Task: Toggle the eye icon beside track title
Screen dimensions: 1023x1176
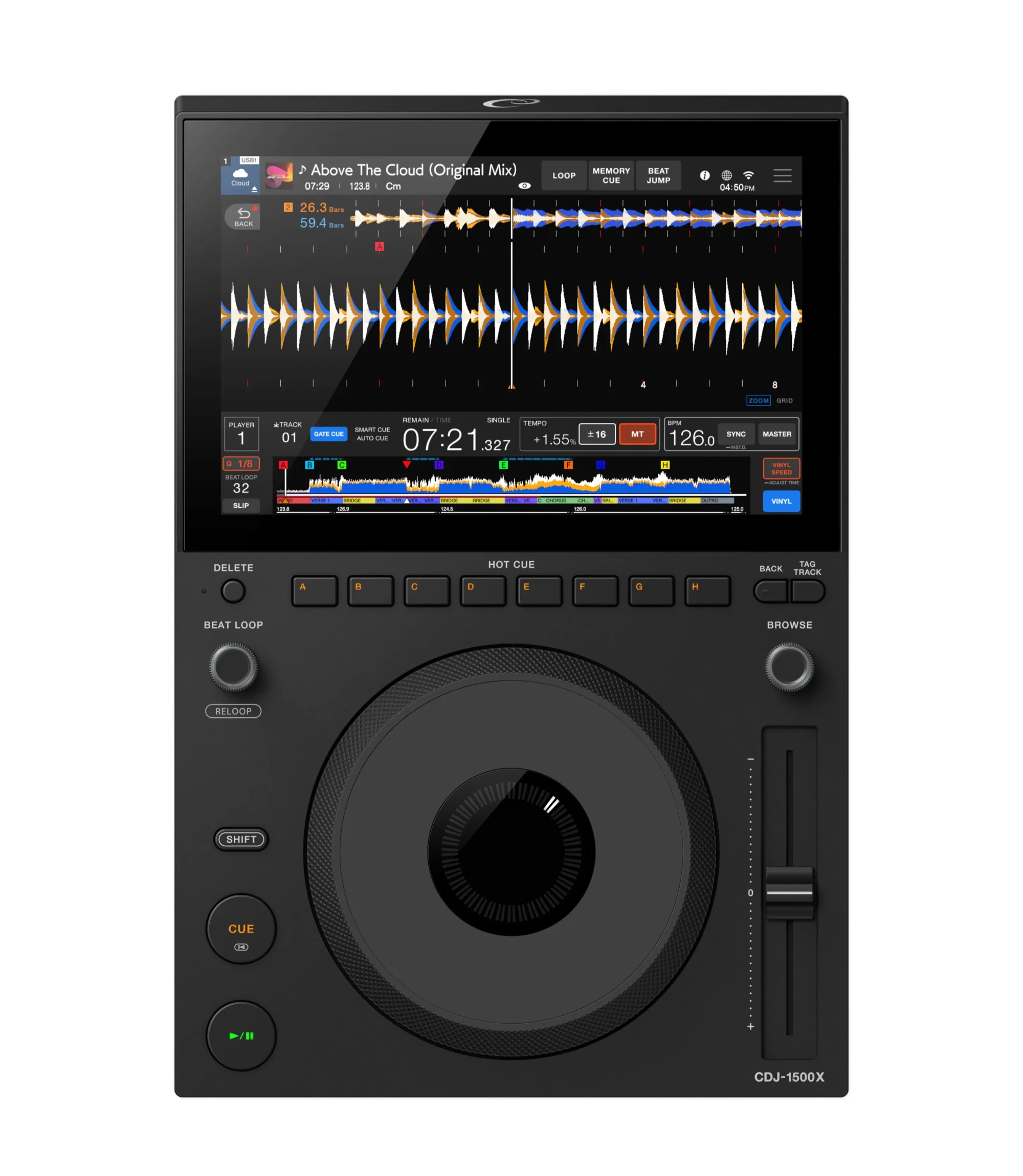Action: [x=524, y=186]
